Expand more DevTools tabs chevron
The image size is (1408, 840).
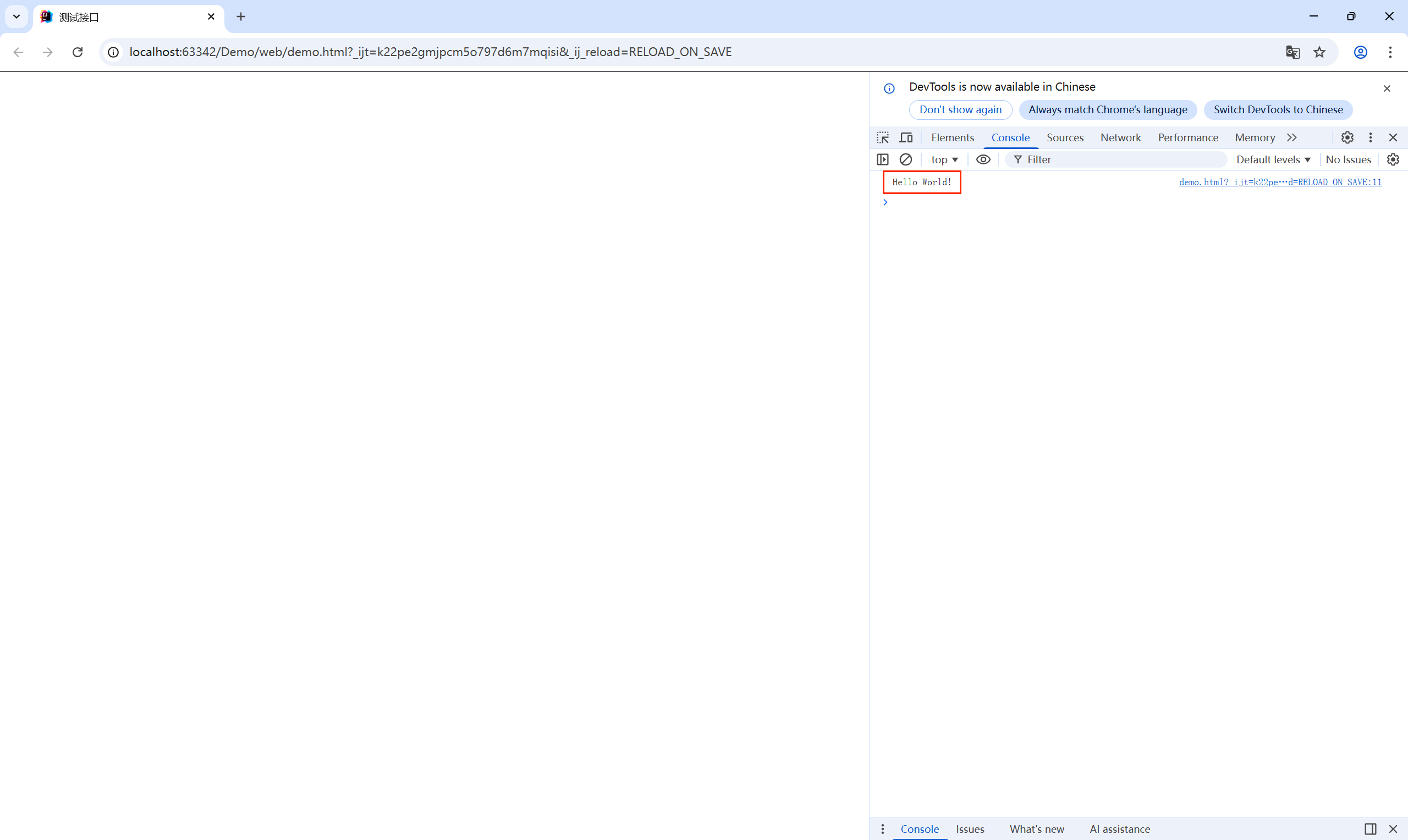(x=1292, y=137)
